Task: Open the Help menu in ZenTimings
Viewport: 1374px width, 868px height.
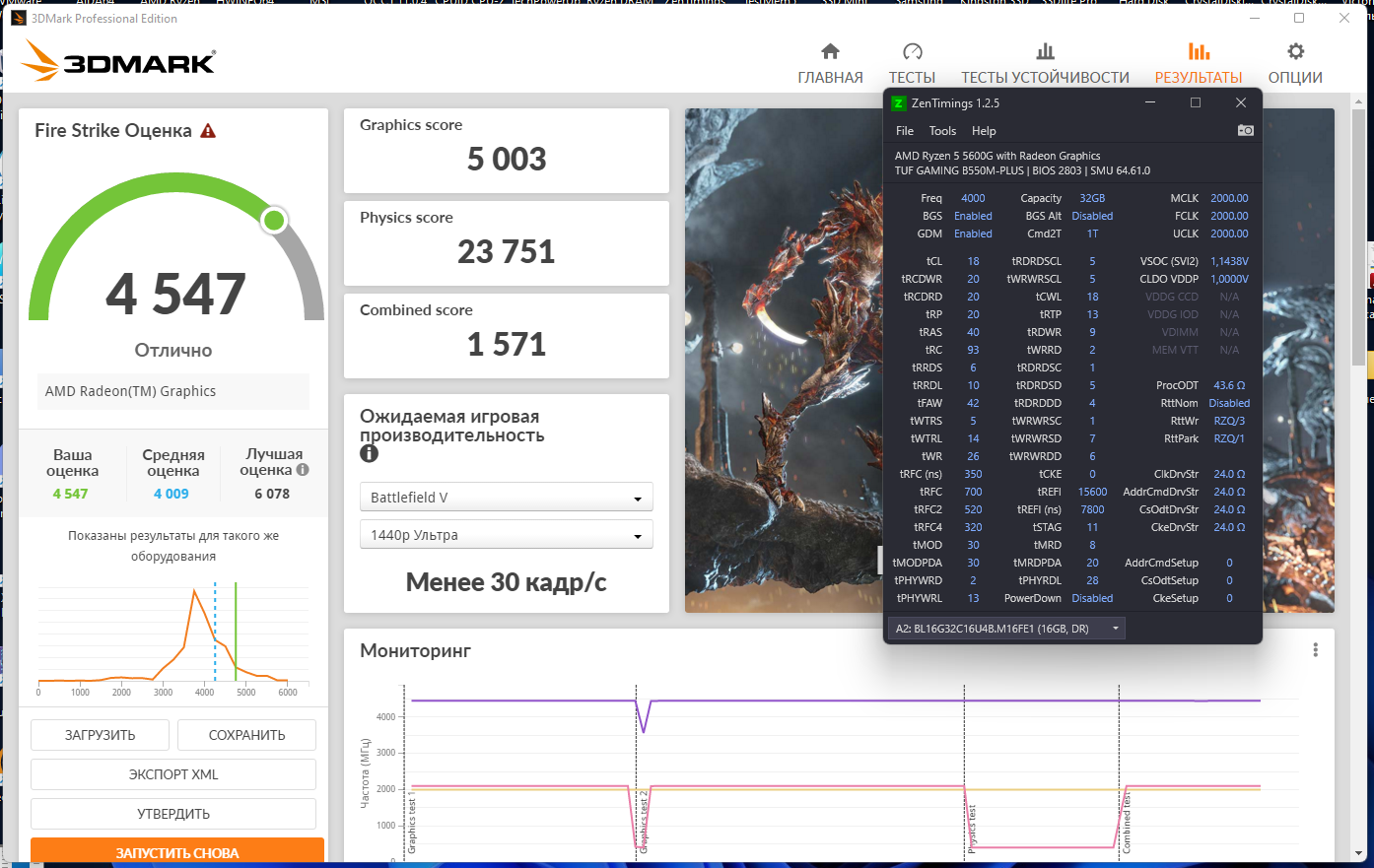Action: tap(984, 131)
